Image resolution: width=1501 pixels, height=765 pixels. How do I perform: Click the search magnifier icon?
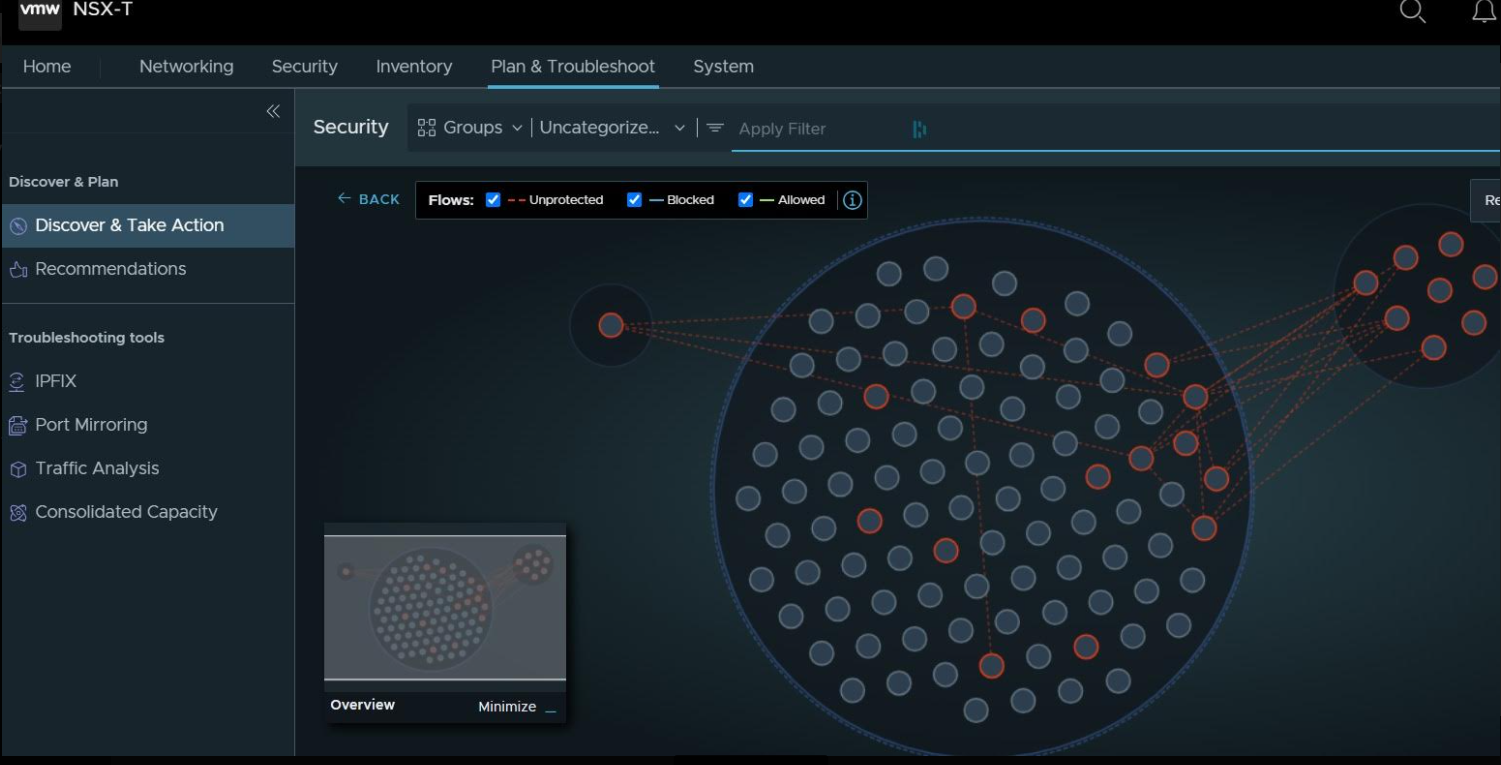coord(1411,12)
